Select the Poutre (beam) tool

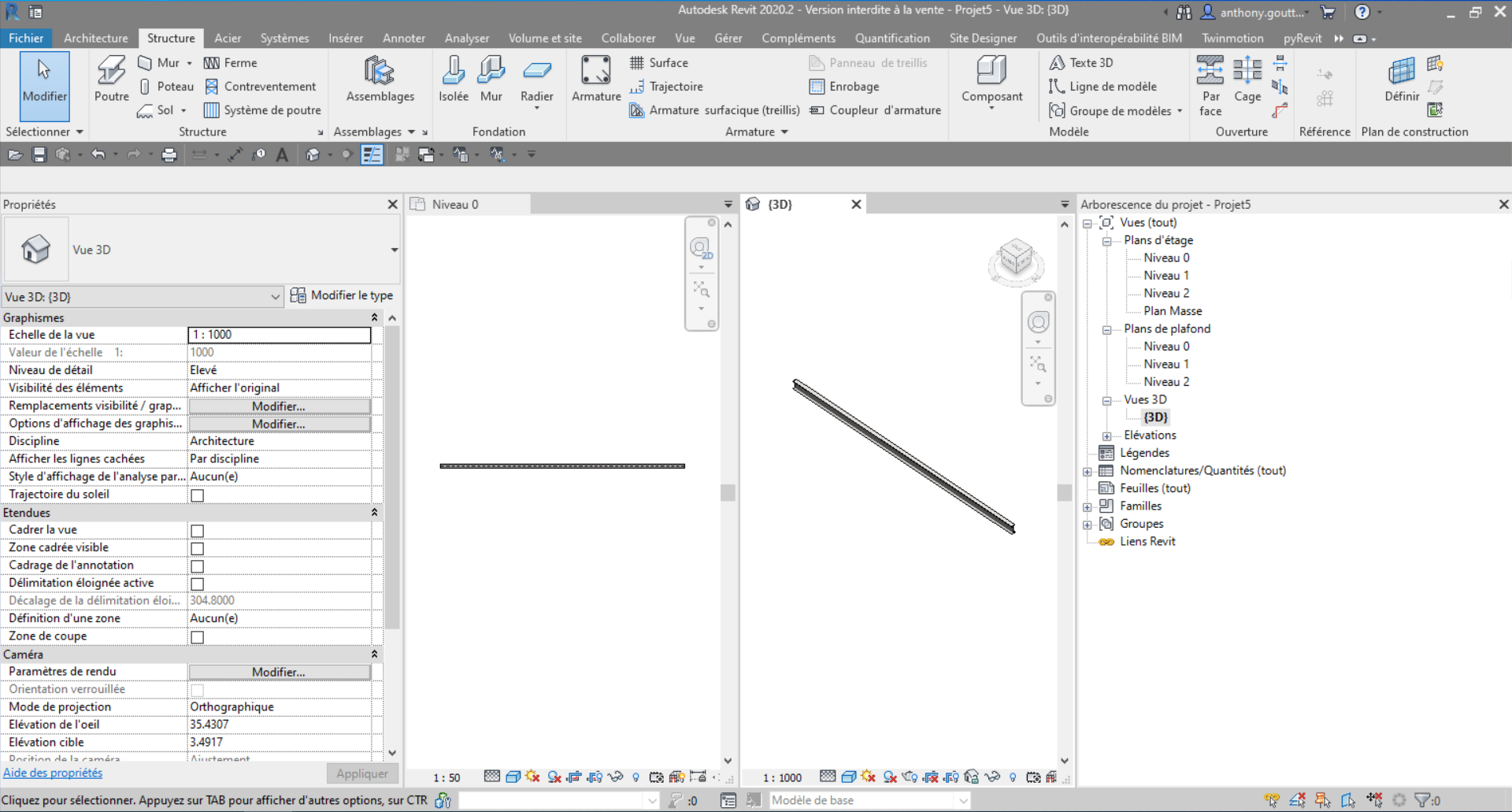pos(111,79)
